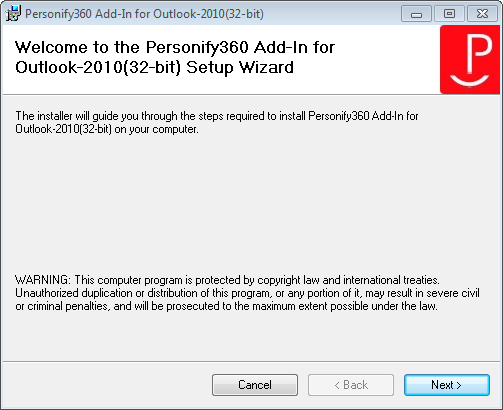Click the smile curve beneath the logo's P
503x410 pixels.
coord(469,80)
